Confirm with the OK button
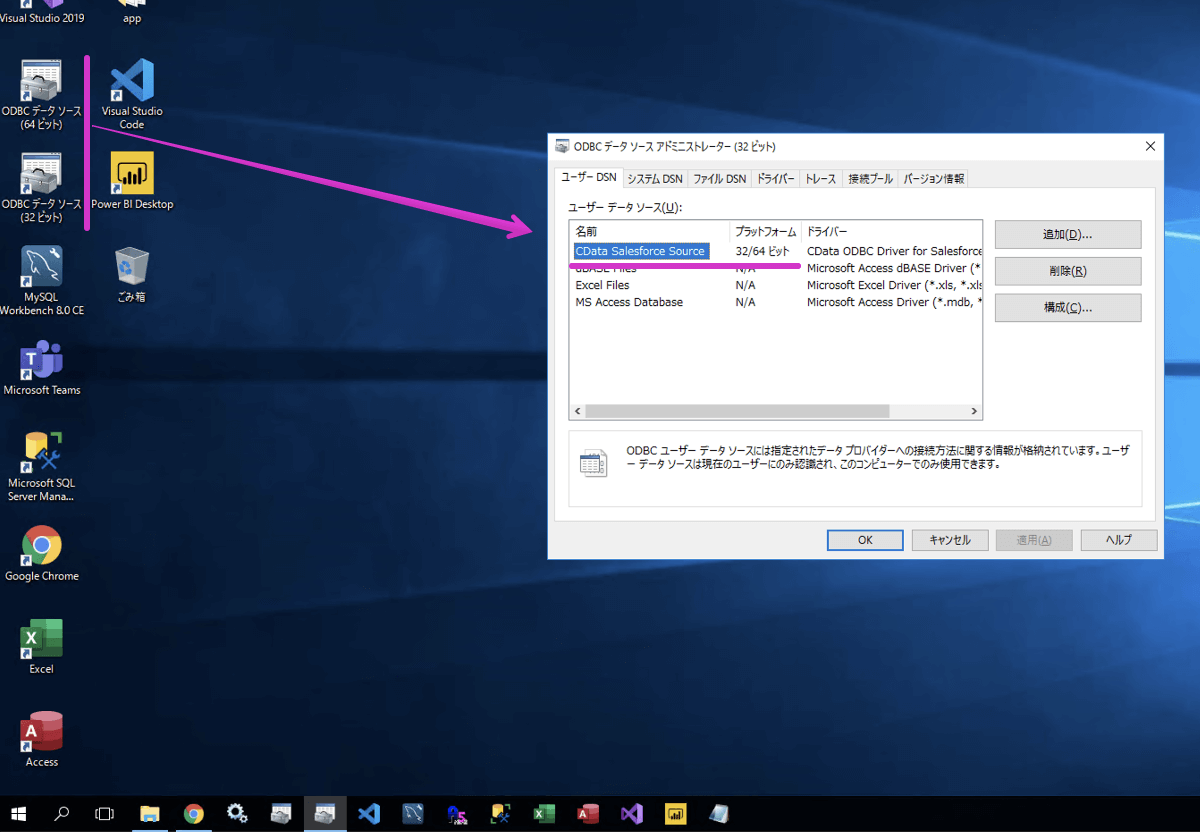This screenshot has width=1200, height=832. (865, 540)
